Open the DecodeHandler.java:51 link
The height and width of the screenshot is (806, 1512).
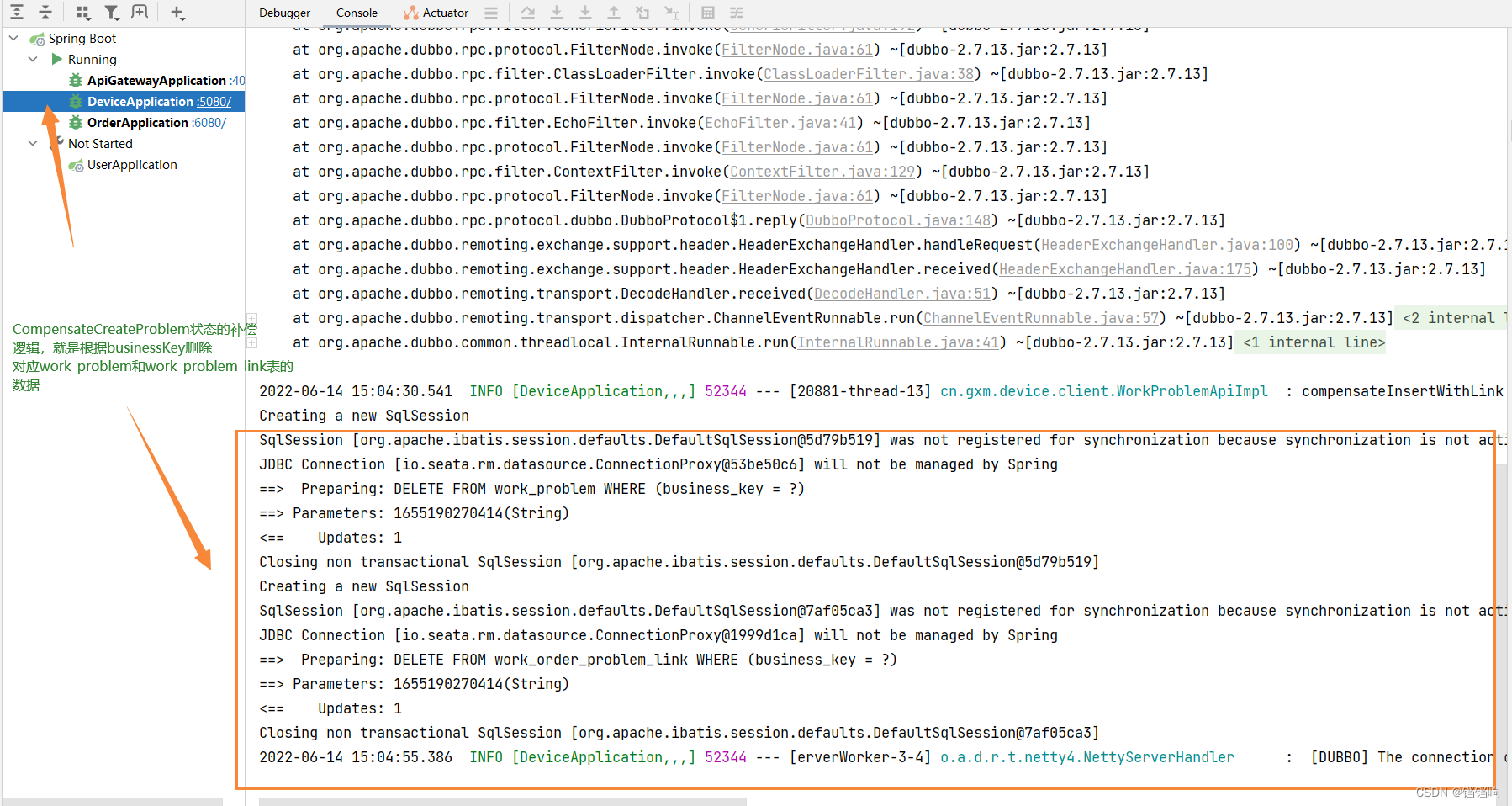(x=902, y=294)
